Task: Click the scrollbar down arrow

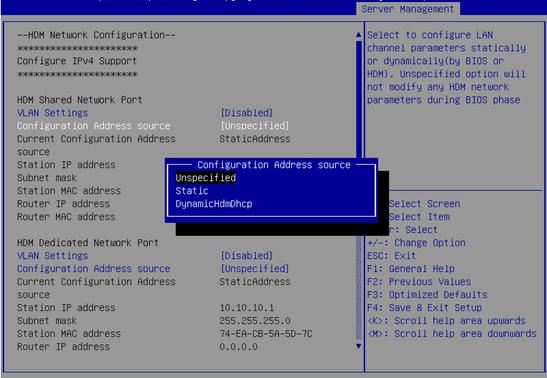Action: click(359, 346)
